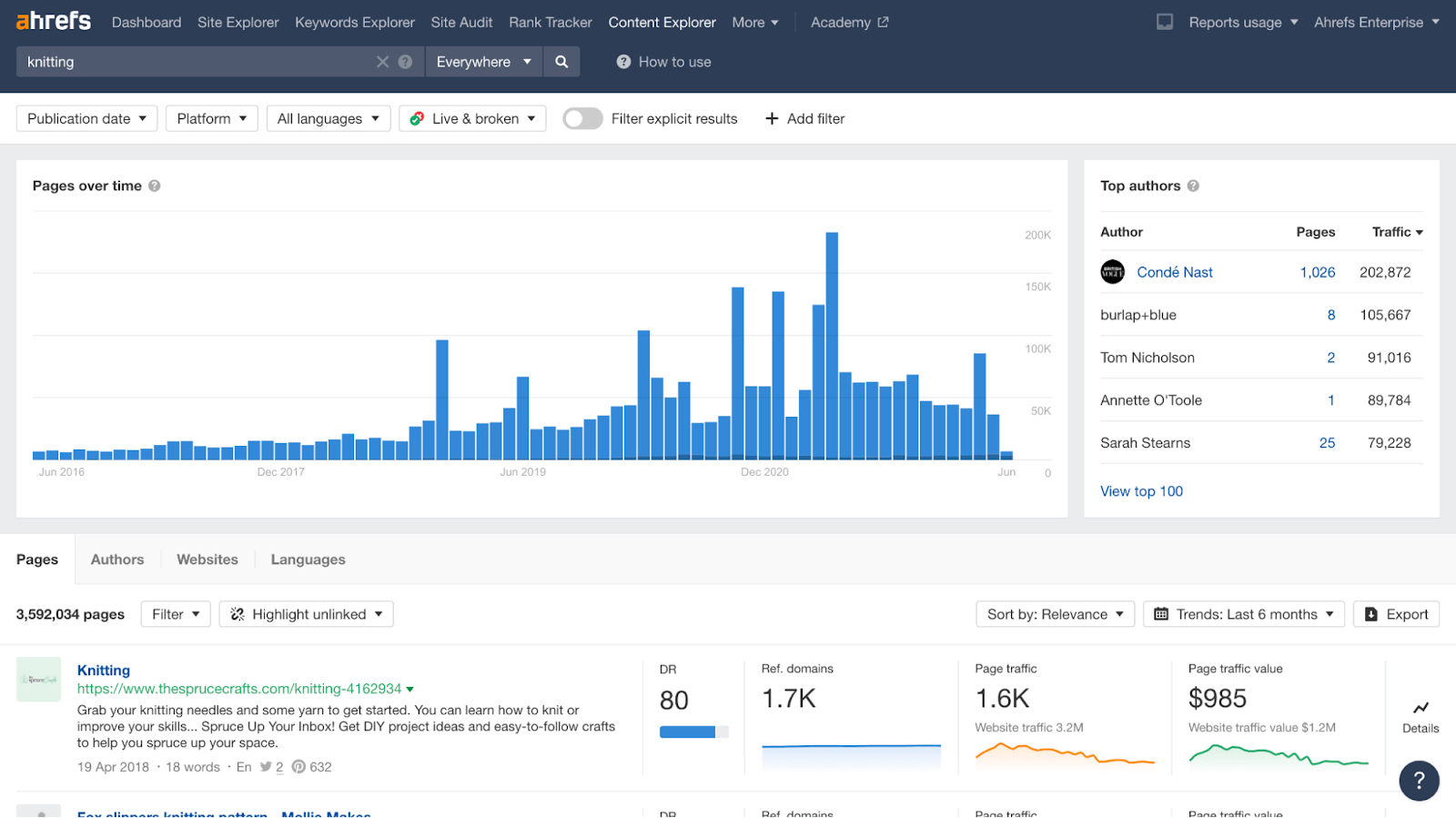Click View top 100 link

(1141, 491)
